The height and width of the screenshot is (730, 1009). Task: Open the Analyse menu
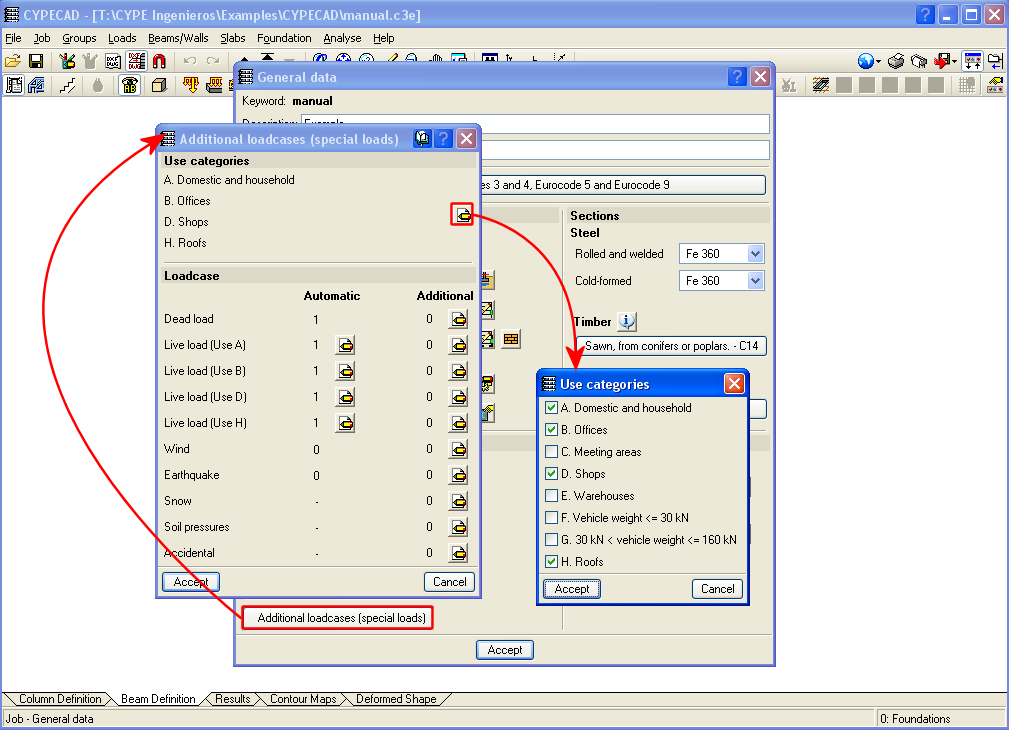pyautogui.click(x=342, y=38)
